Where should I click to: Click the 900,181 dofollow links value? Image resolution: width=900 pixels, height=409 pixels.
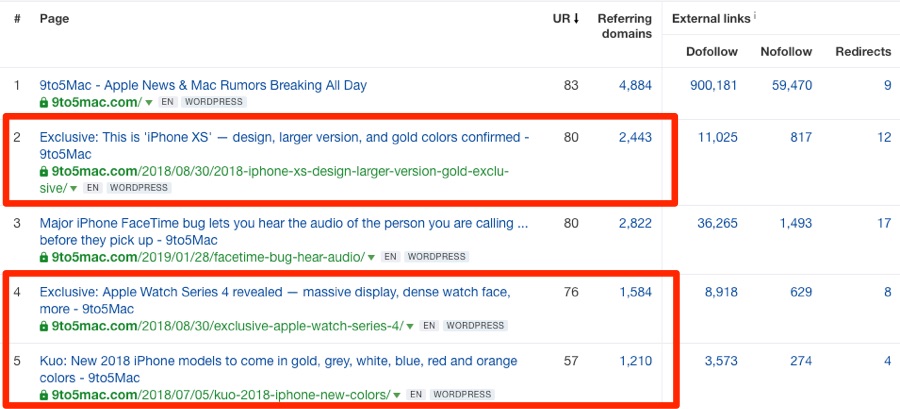[x=713, y=85]
